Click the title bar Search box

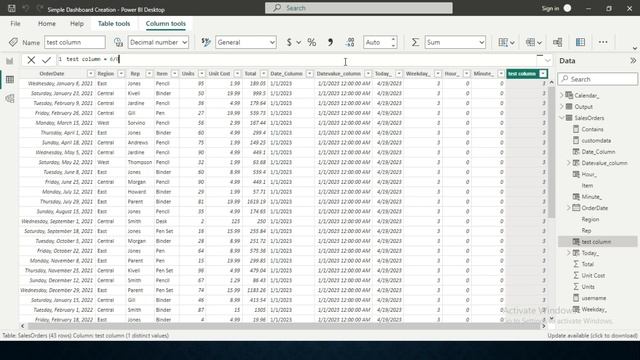[x=359, y=8]
